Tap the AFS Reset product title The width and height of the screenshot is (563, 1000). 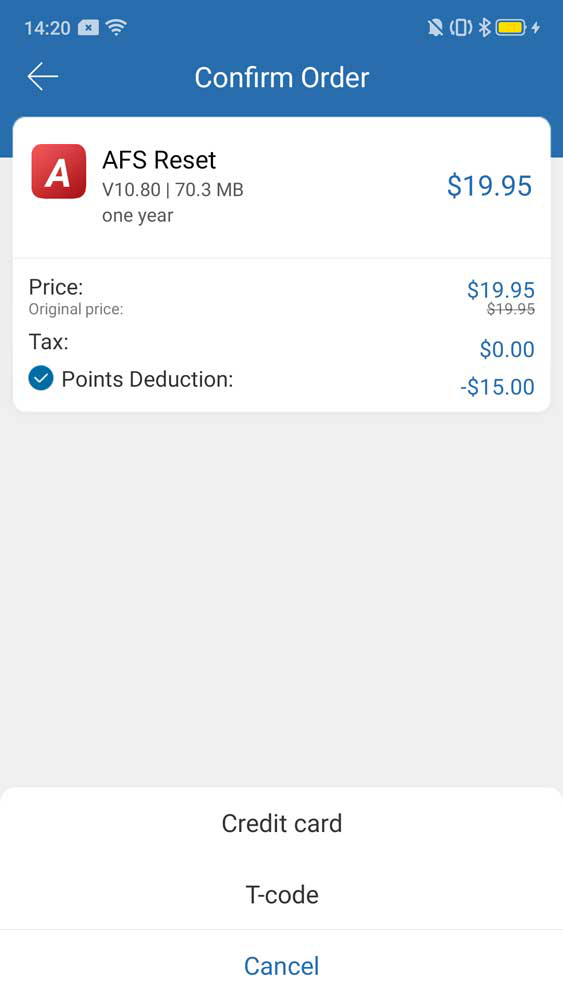click(159, 159)
